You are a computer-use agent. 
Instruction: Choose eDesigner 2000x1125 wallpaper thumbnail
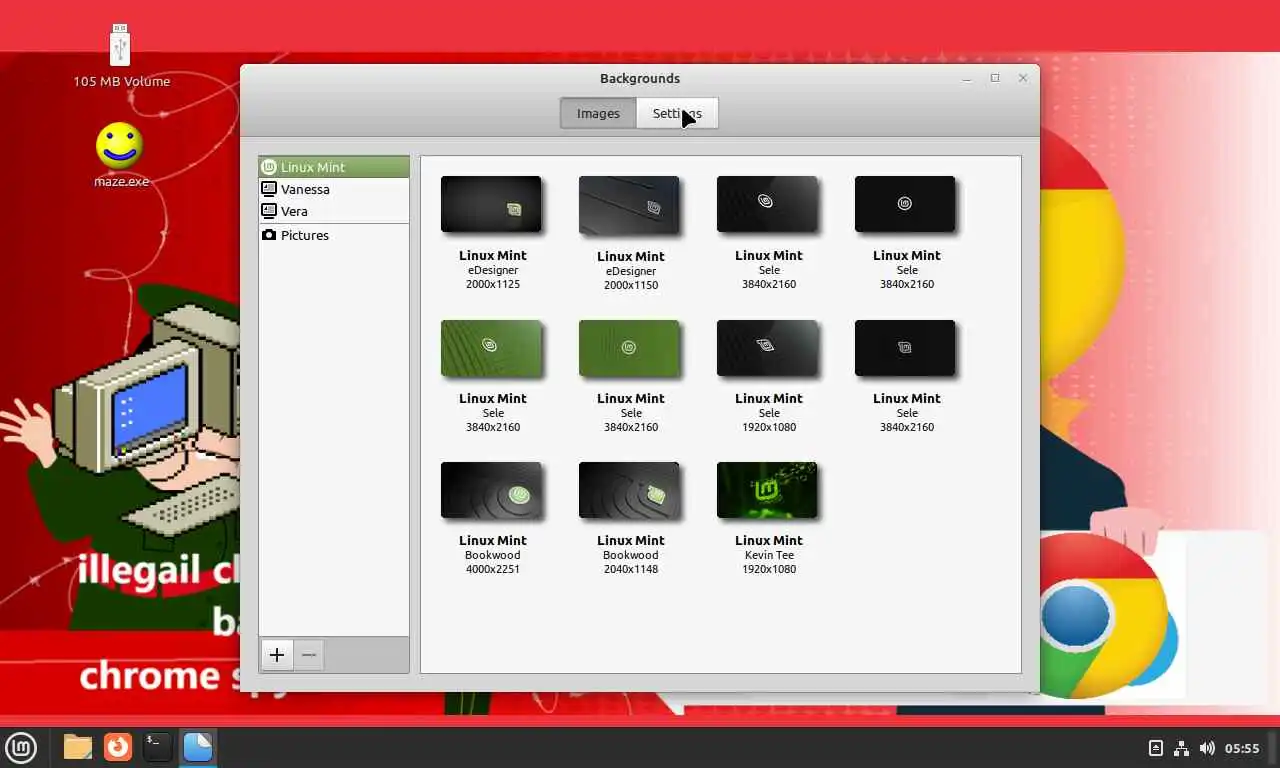[x=491, y=204]
